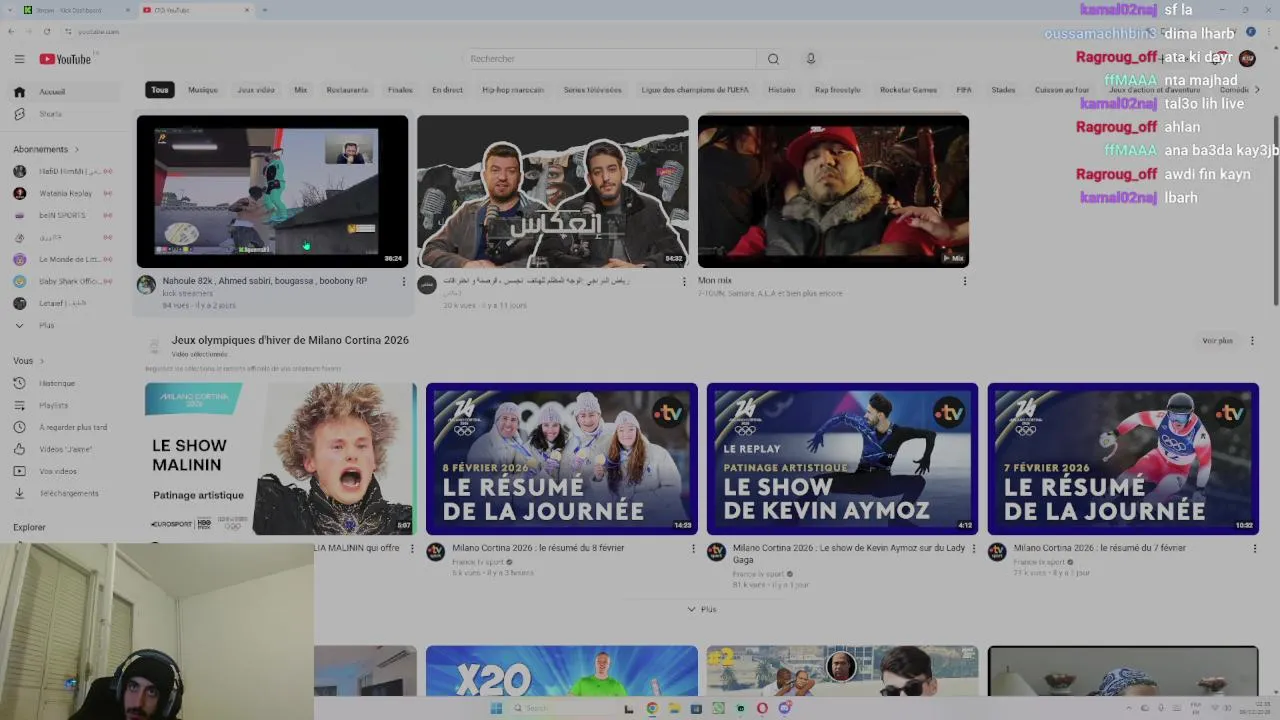Open Historique in the sidebar

tap(66, 383)
